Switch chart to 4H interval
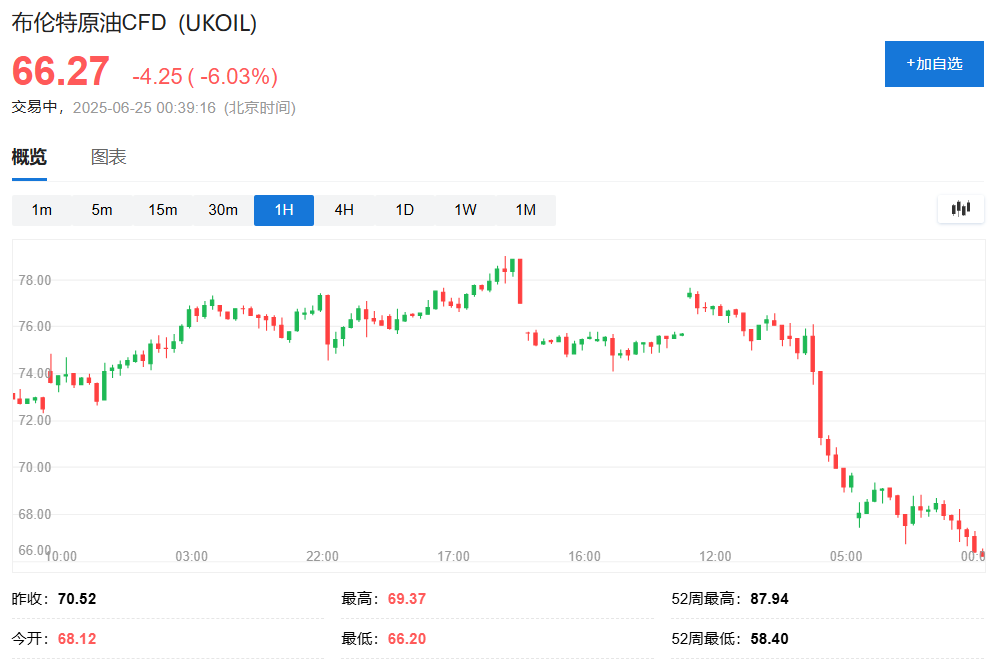This screenshot has height=671, width=1003. click(x=344, y=210)
